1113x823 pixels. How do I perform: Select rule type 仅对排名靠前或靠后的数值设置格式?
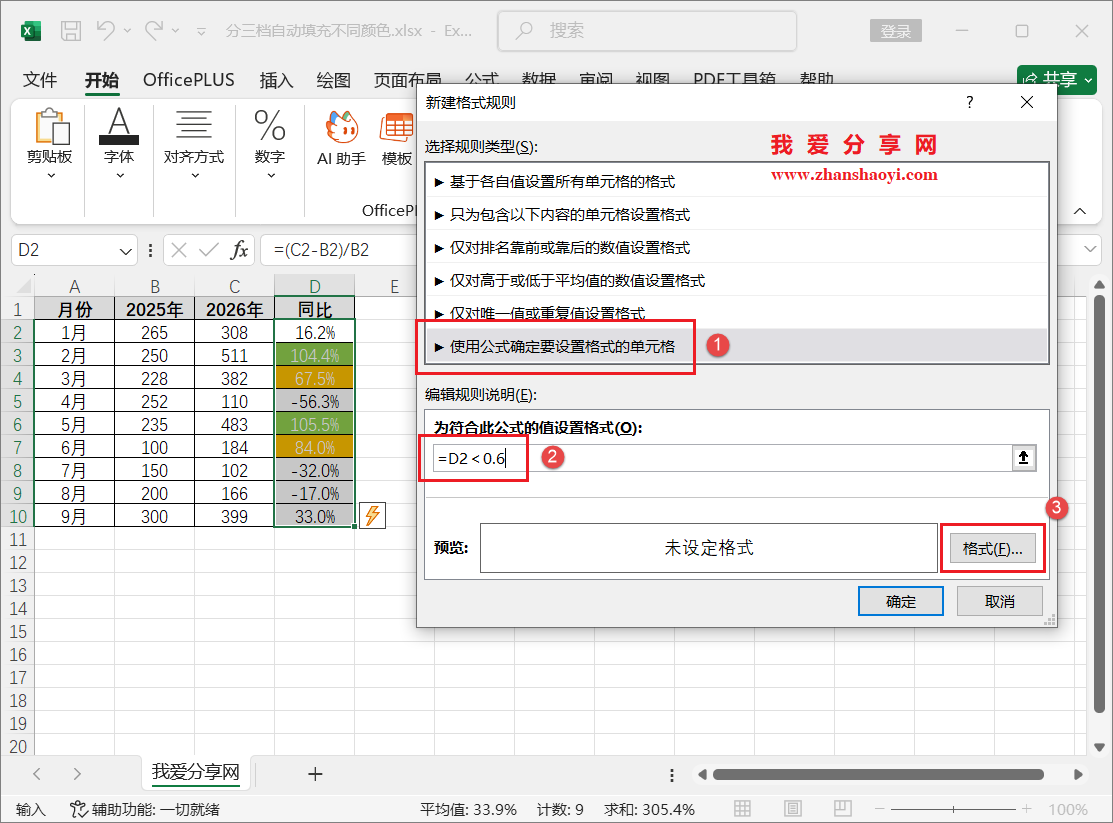(x=736, y=248)
